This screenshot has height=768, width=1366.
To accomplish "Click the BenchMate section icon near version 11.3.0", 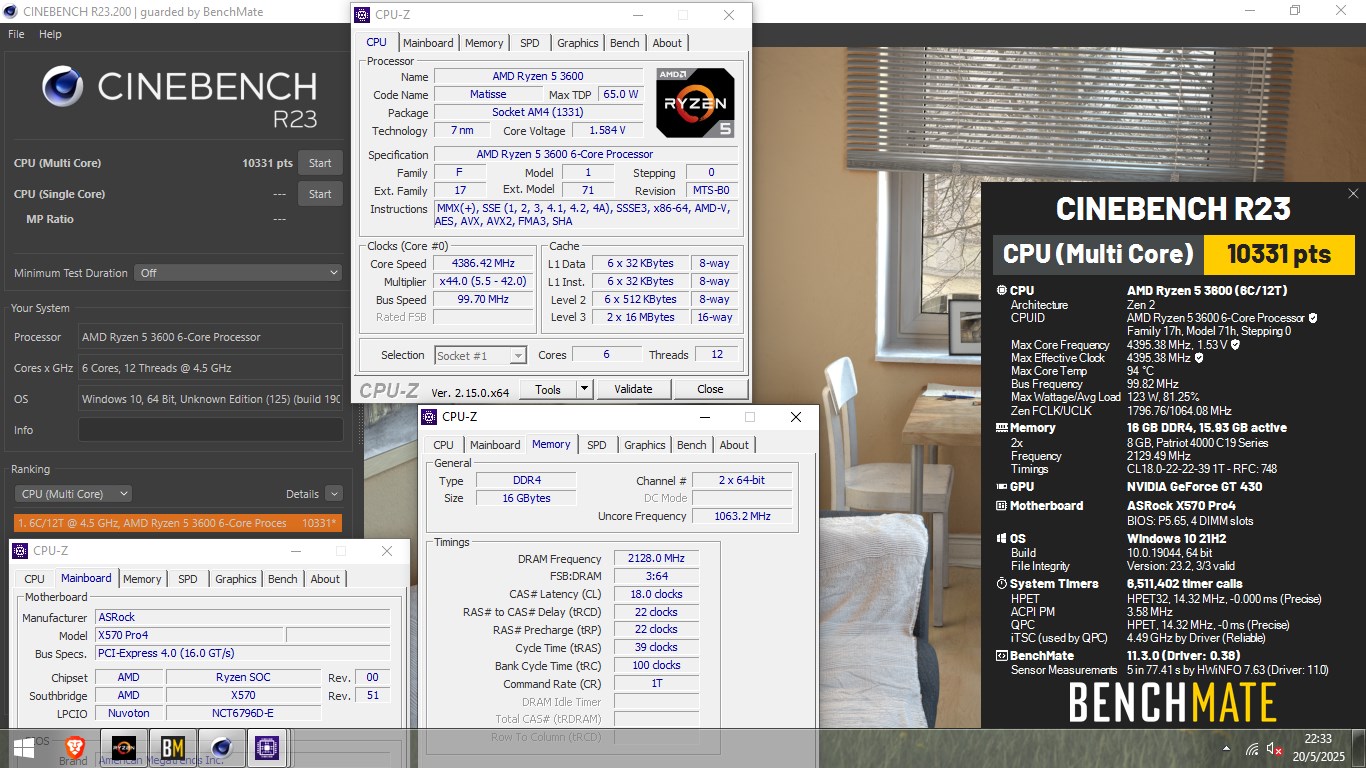I will [1002, 656].
